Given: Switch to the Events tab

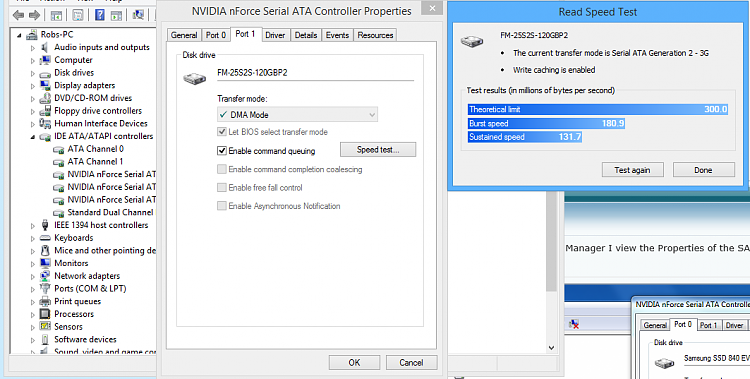Looking at the screenshot, I should pyautogui.click(x=338, y=35).
